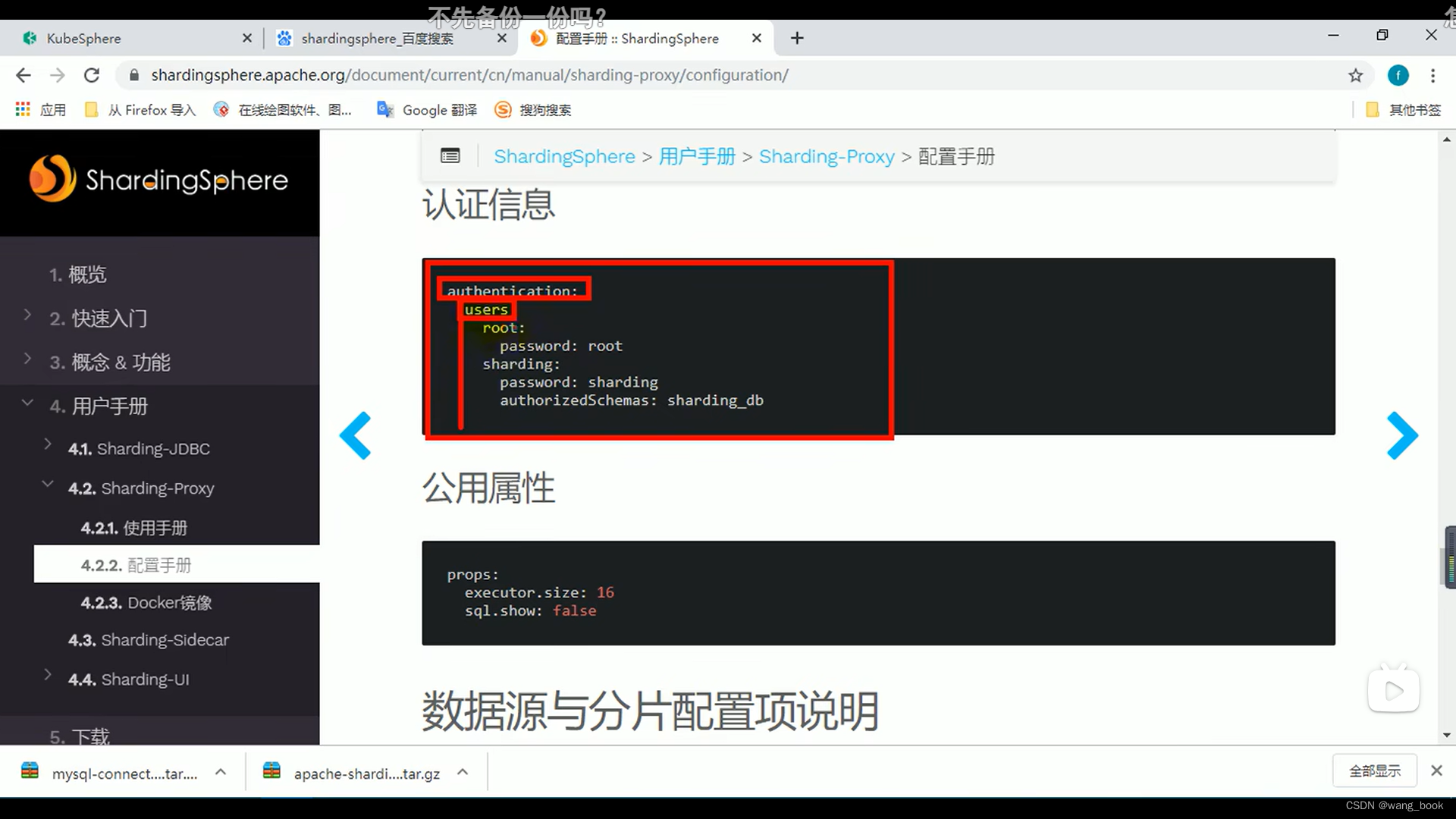This screenshot has height=819, width=1456.
Task: Click the ShardingSphere breadcrumb link
Action: click(564, 156)
